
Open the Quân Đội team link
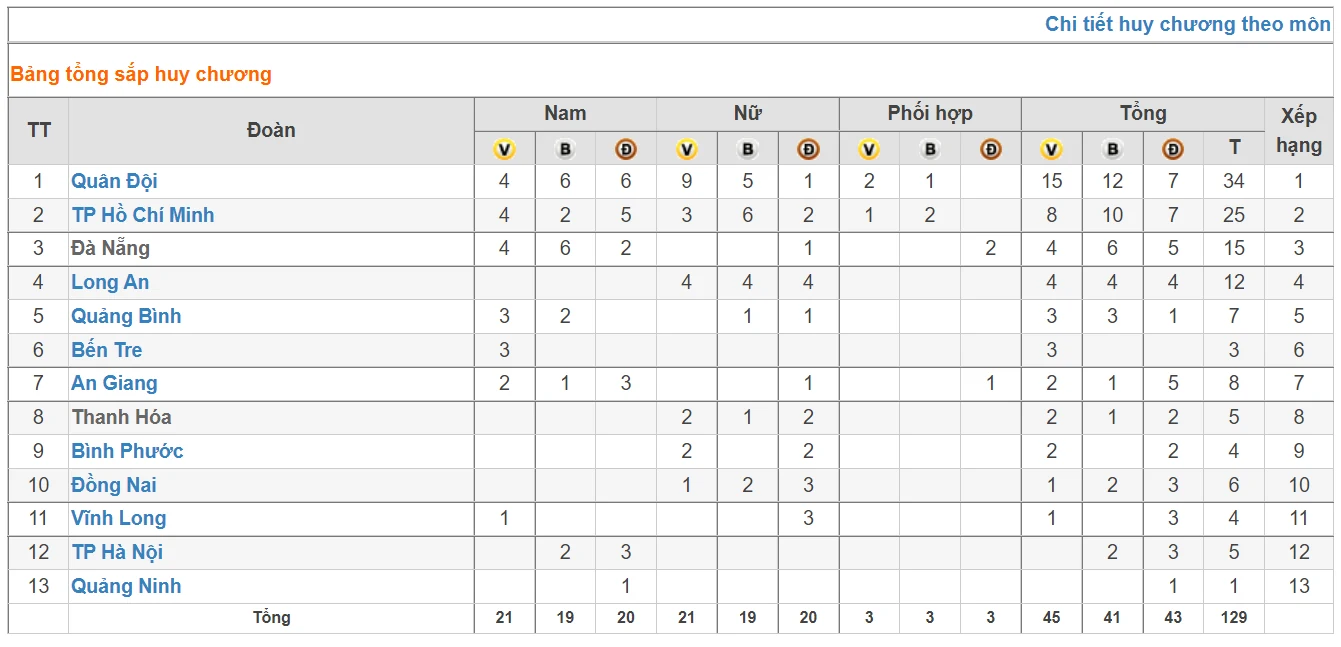[x=114, y=181]
